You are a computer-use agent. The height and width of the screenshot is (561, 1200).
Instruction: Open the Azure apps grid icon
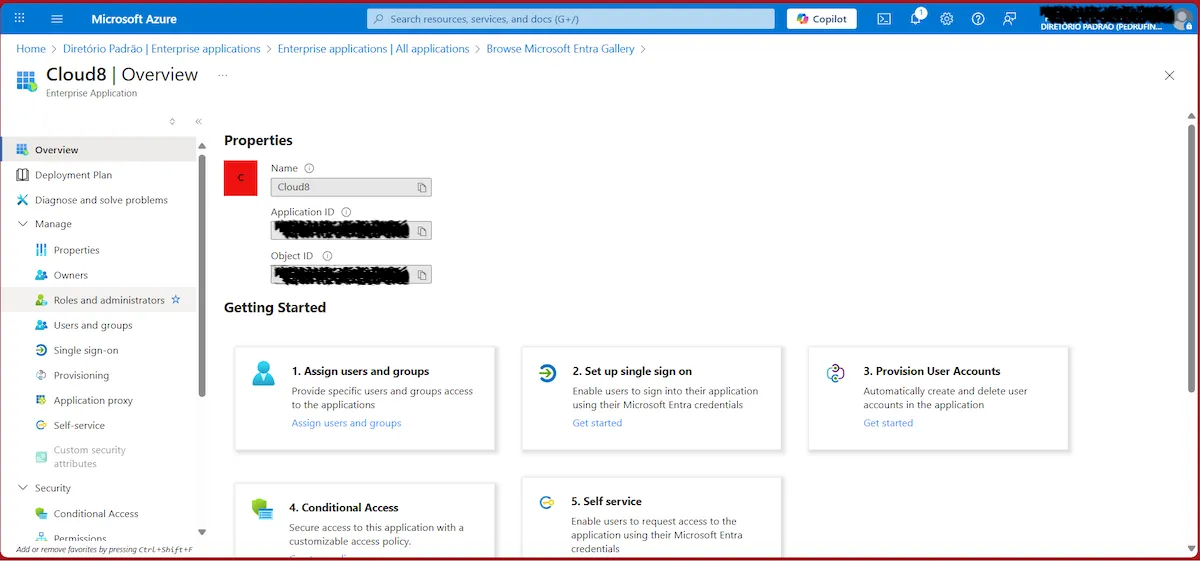point(19,18)
